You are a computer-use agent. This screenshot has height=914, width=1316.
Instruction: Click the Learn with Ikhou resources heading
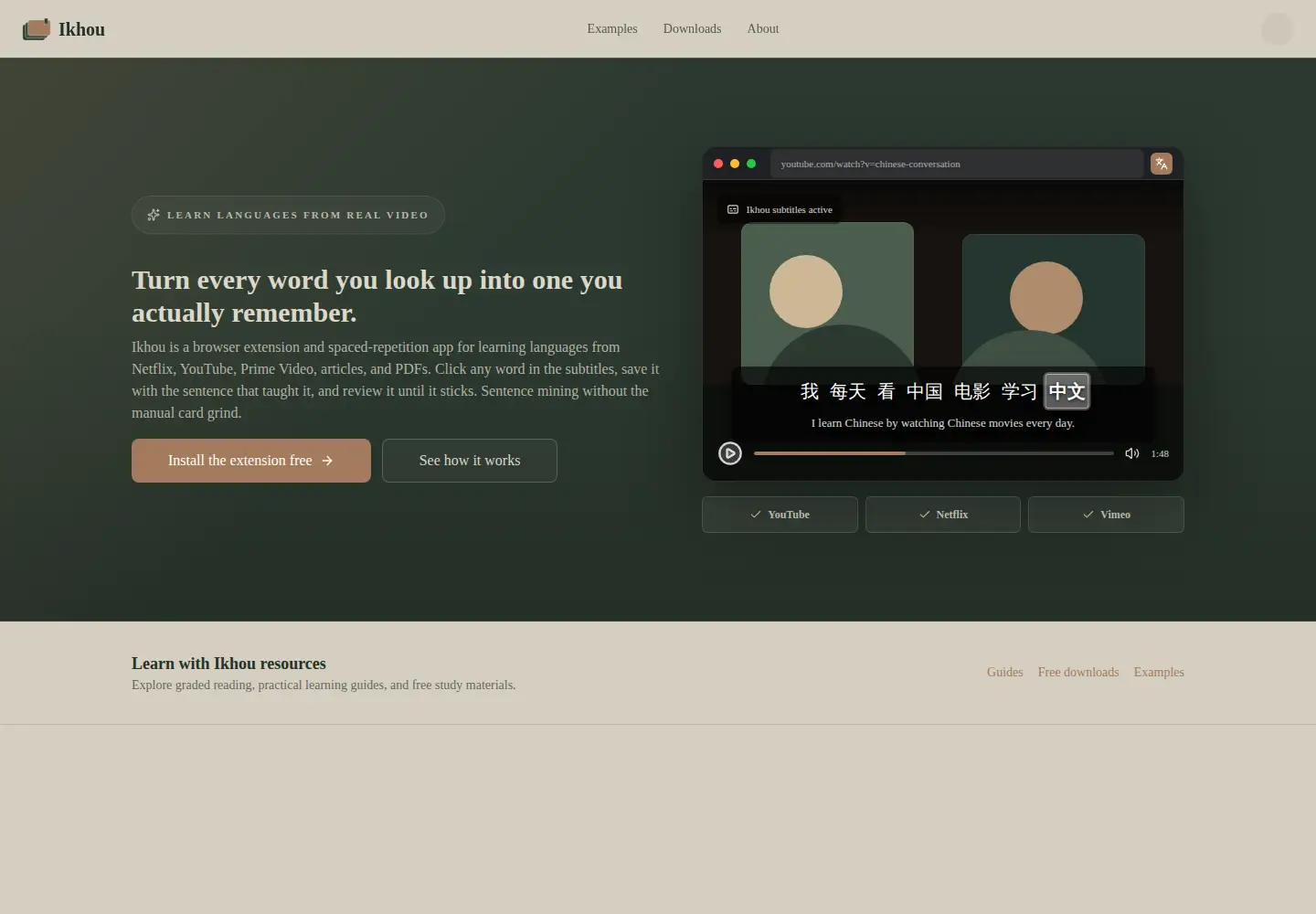(228, 664)
